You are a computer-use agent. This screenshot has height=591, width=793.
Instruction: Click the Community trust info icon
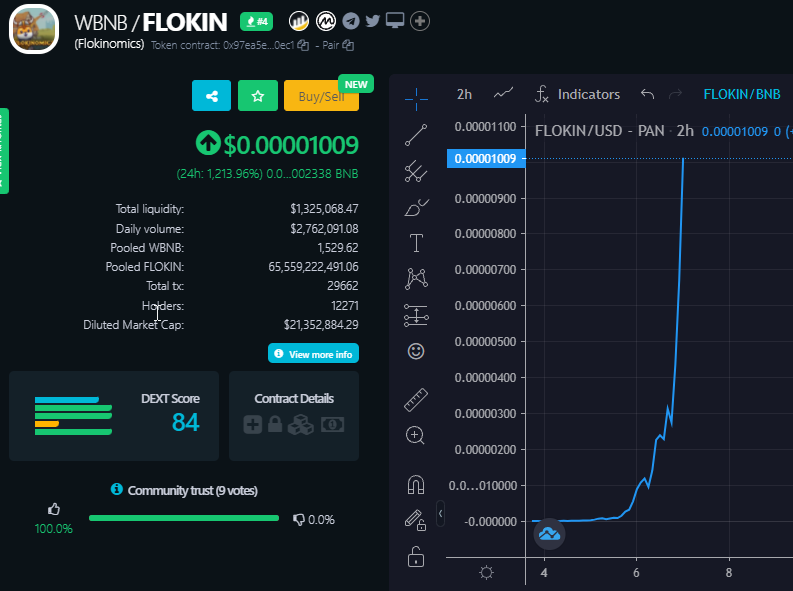point(117,489)
